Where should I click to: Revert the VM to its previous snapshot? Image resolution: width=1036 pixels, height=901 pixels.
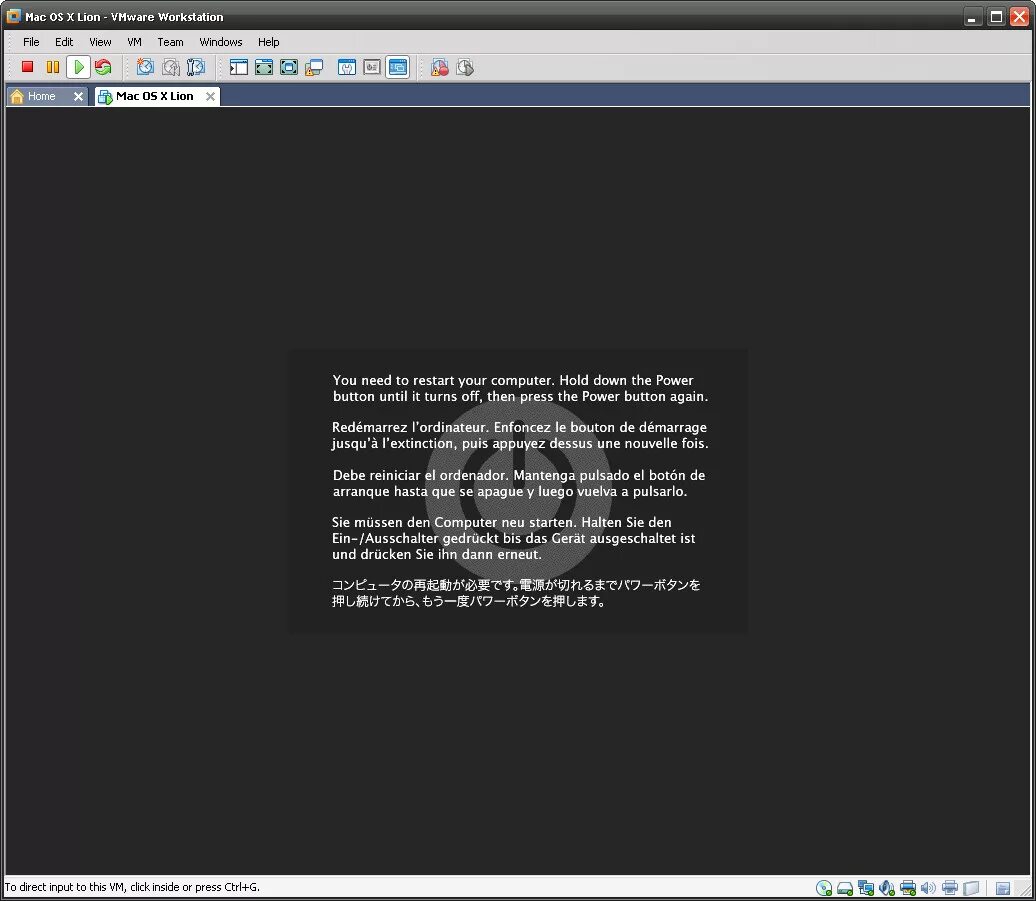170,67
